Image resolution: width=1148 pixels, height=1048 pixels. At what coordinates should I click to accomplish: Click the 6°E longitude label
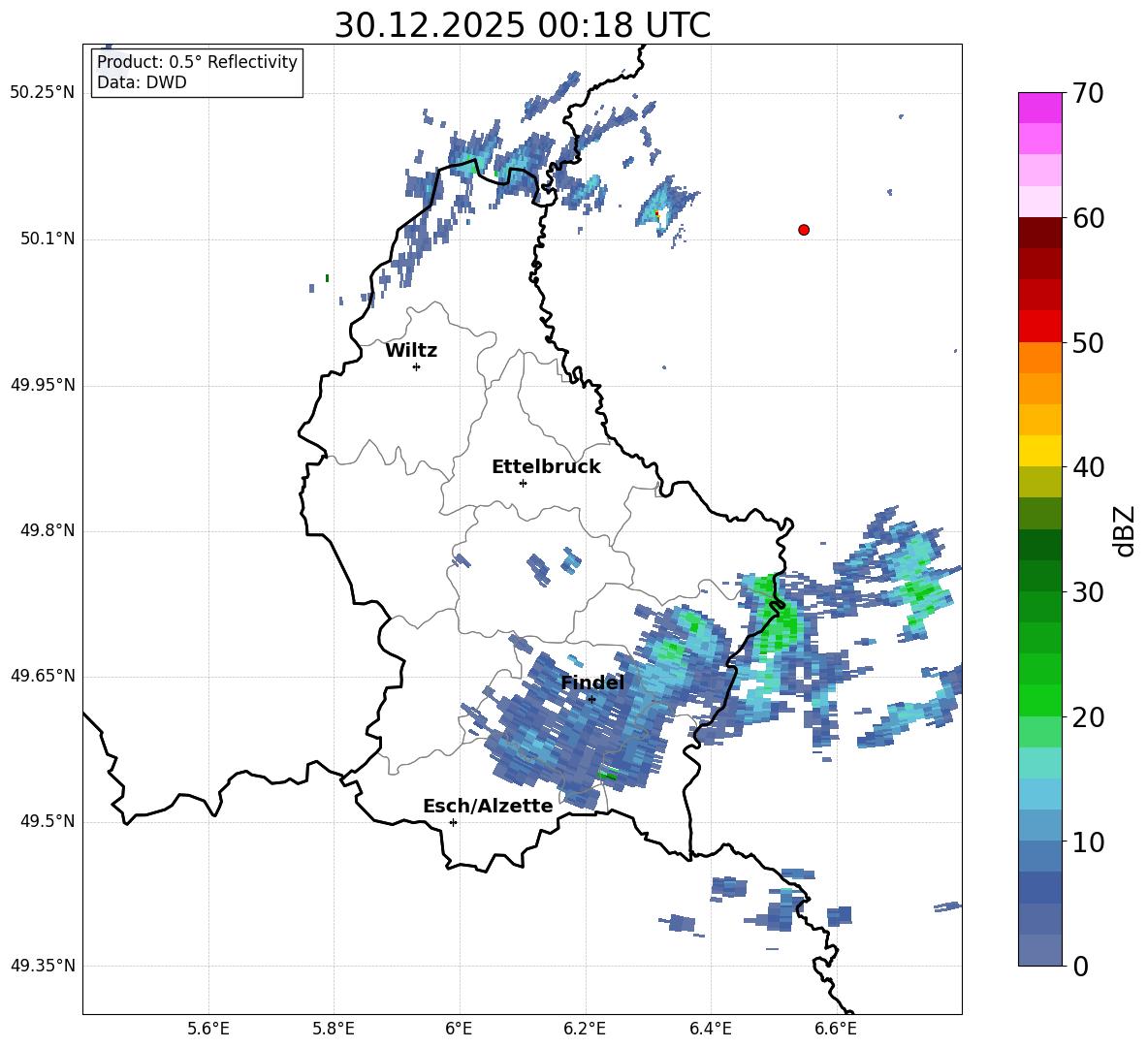pos(459,1029)
